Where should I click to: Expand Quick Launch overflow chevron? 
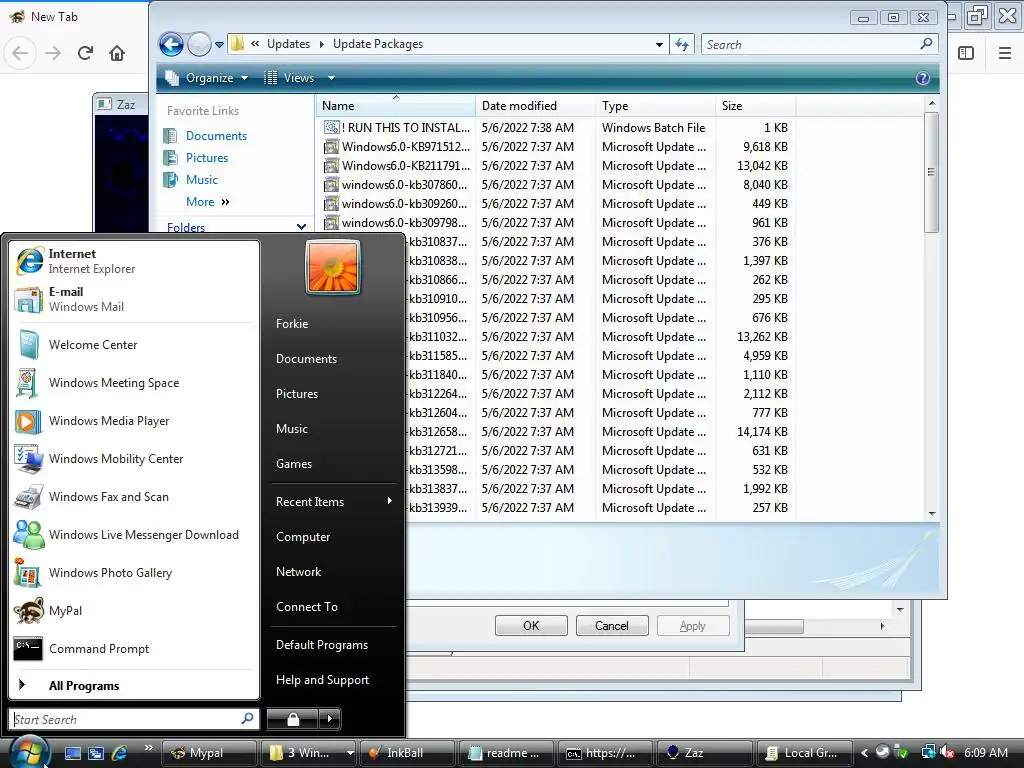click(149, 748)
